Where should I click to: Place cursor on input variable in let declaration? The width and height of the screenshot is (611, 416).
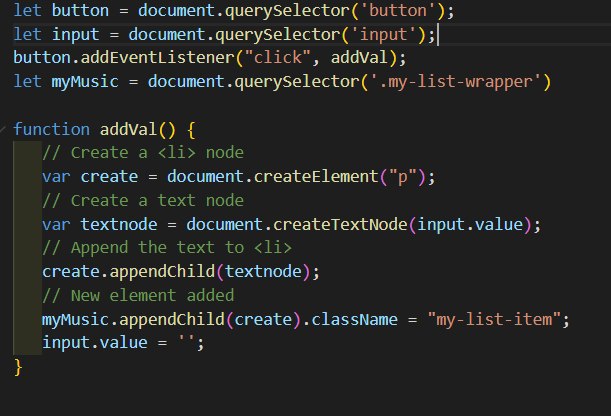point(76,35)
